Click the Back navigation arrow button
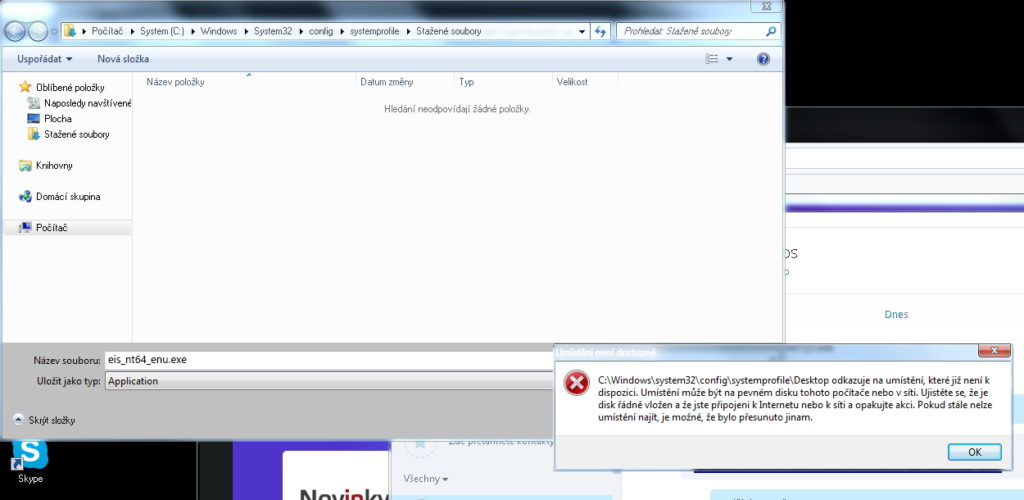The height and width of the screenshot is (500, 1024). coord(15,31)
